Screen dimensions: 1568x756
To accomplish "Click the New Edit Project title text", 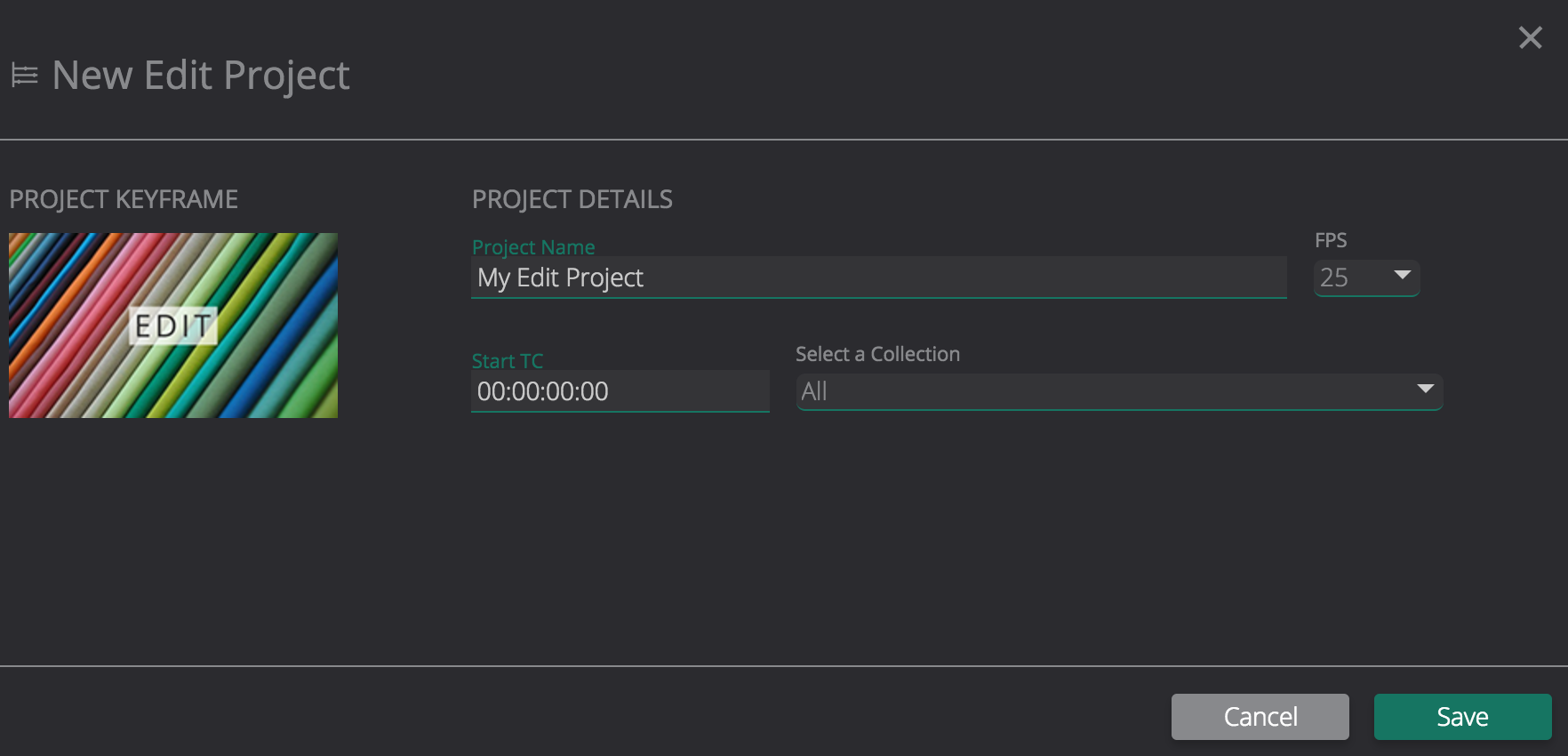I will click(201, 76).
